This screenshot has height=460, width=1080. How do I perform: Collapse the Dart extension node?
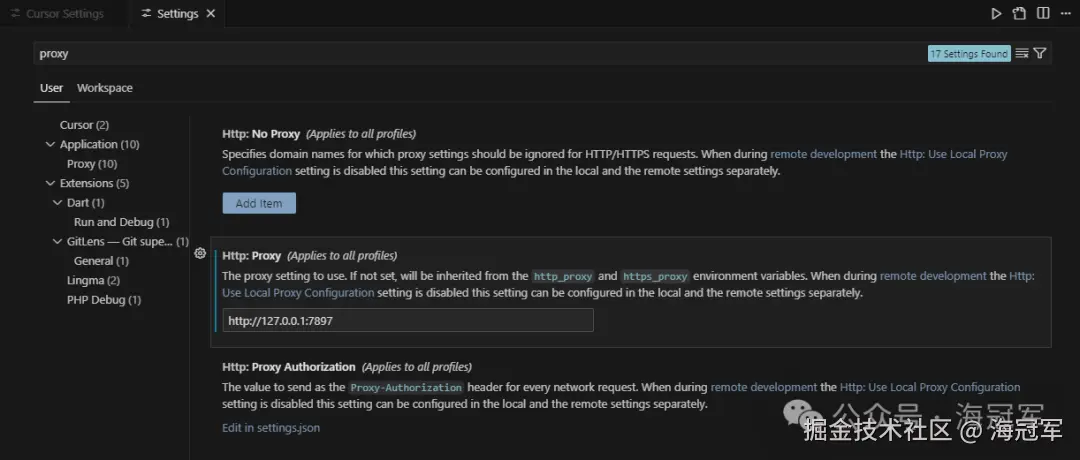[x=58, y=203]
